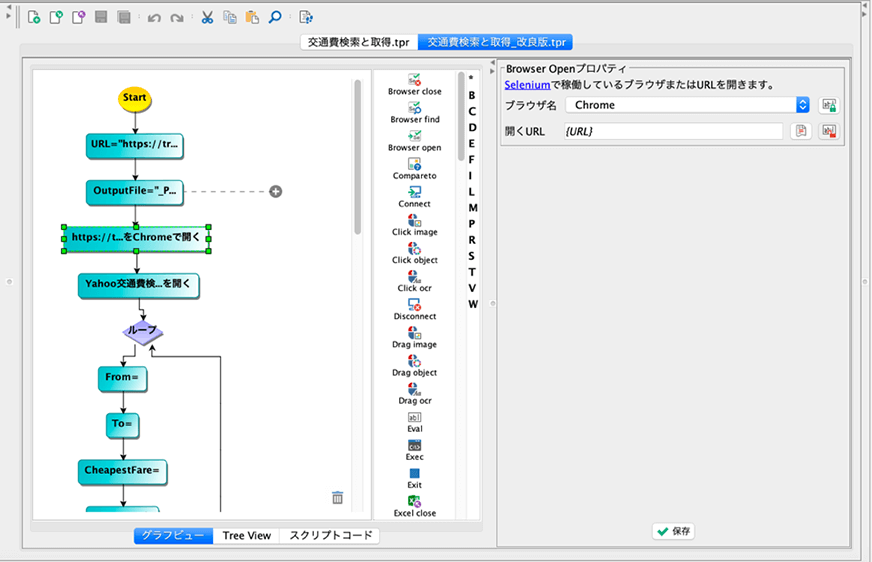
Task: Click the 保存 save button
Action: click(673, 531)
